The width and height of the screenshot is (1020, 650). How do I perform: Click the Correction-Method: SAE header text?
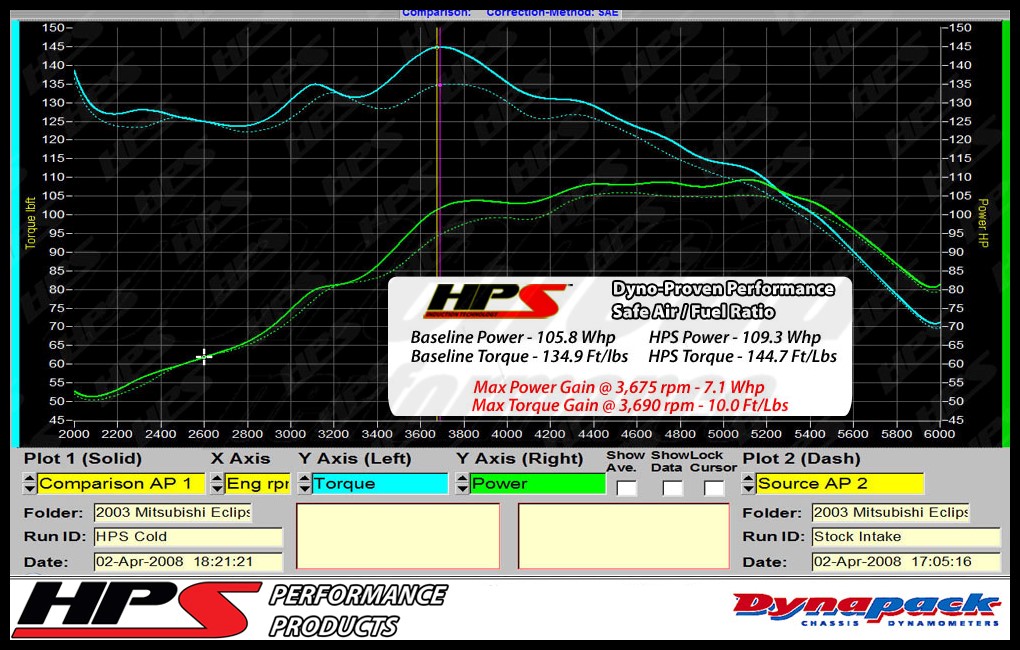pyautogui.click(x=552, y=12)
